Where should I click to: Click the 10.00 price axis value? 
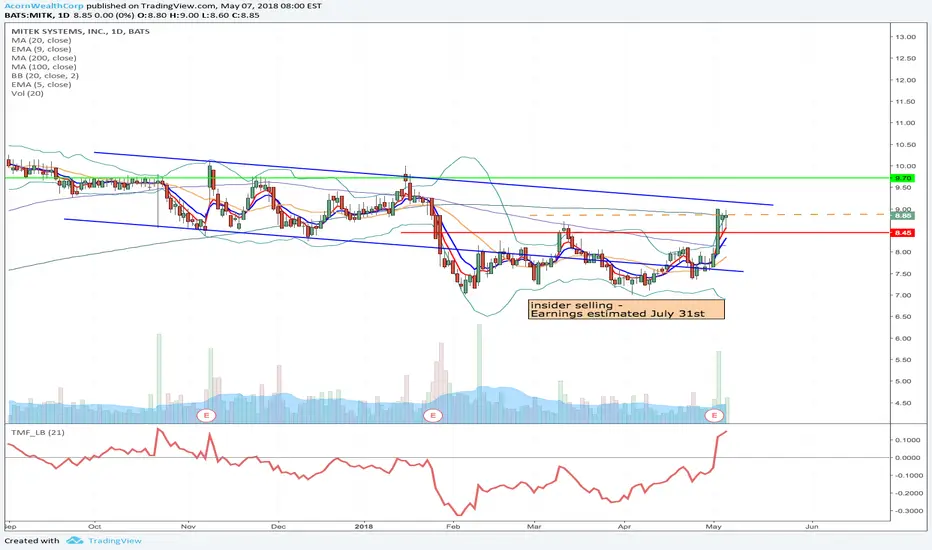[905, 166]
